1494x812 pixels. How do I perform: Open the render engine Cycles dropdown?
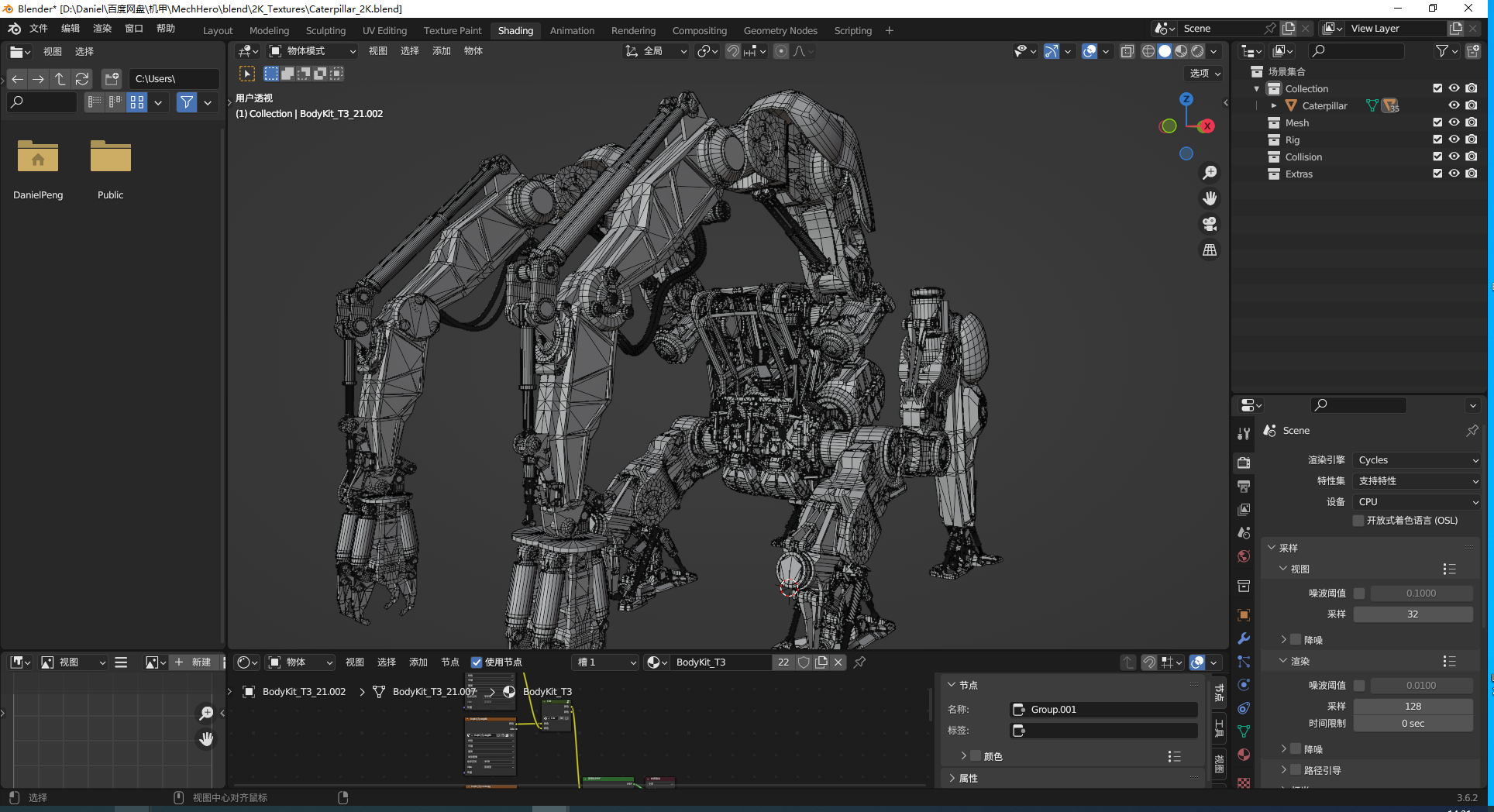(x=1417, y=460)
